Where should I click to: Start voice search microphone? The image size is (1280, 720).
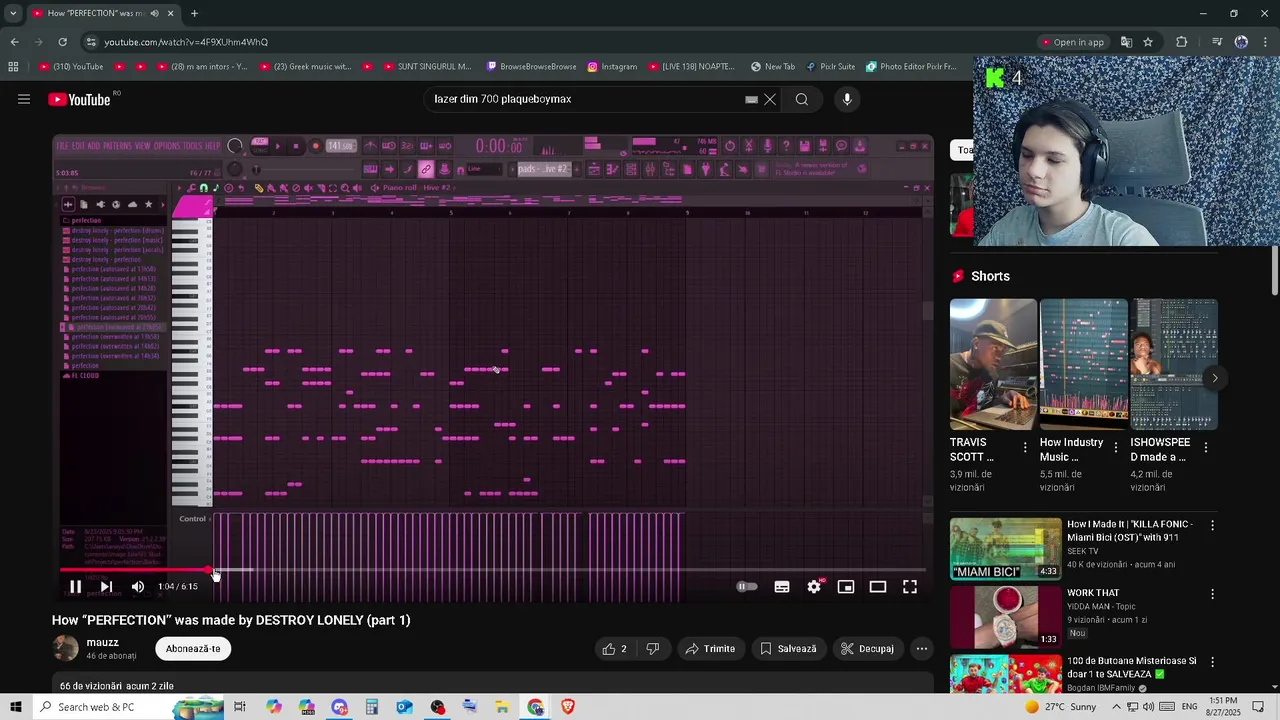(x=847, y=99)
